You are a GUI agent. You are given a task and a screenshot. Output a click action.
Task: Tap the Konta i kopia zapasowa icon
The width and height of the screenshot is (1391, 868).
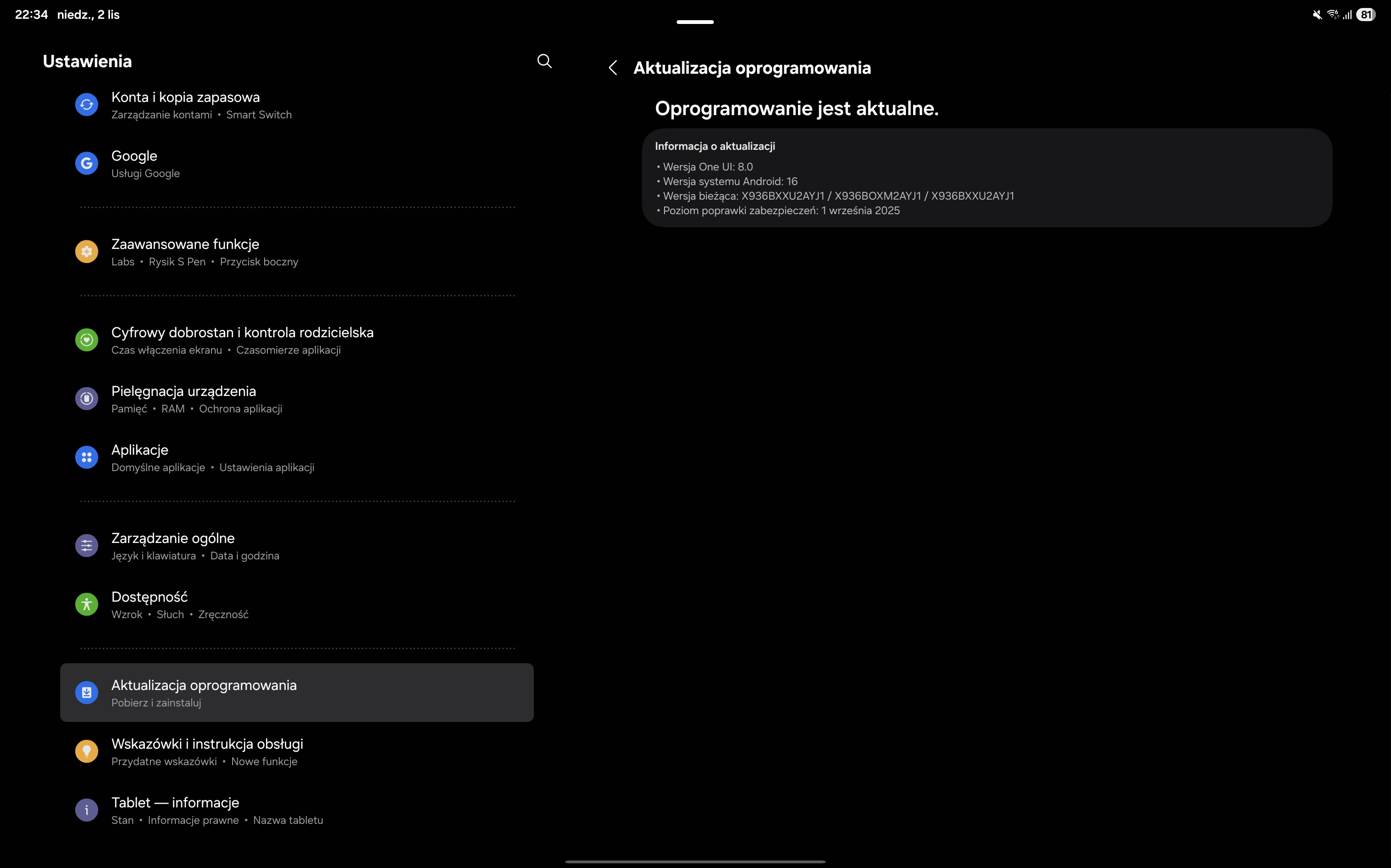[x=87, y=104]
